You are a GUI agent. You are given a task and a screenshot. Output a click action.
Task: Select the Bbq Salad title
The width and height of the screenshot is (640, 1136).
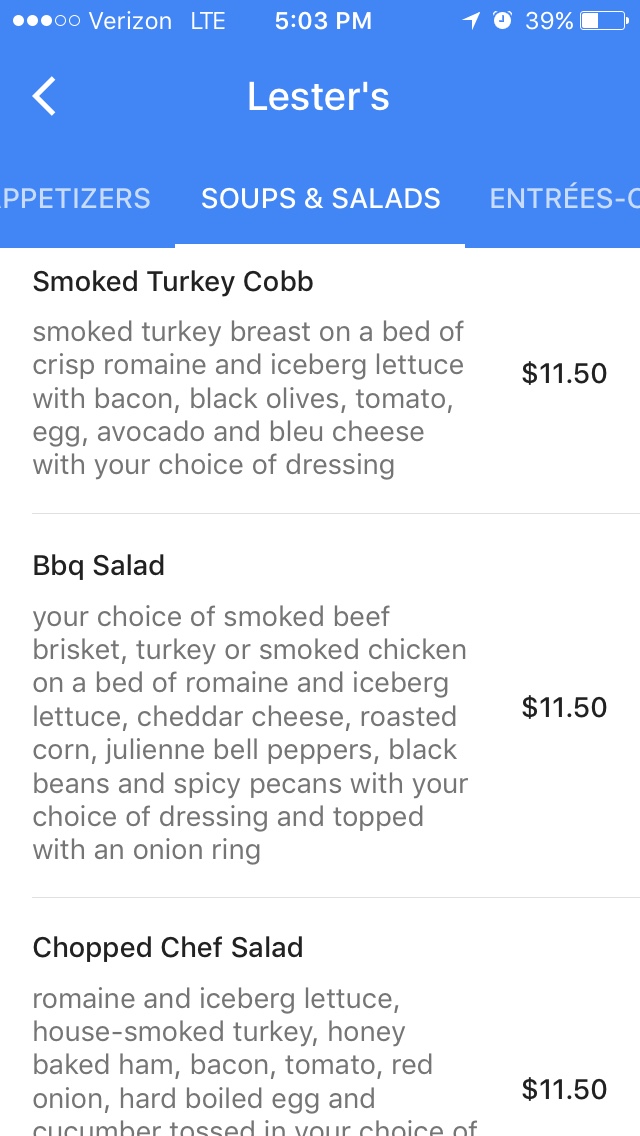(99, 566)
